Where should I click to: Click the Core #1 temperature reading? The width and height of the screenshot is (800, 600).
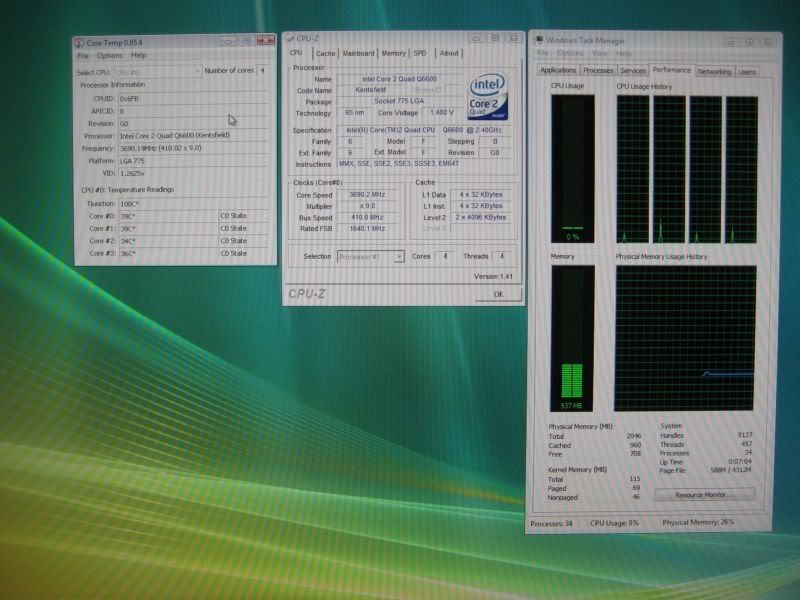coord(168,229)
